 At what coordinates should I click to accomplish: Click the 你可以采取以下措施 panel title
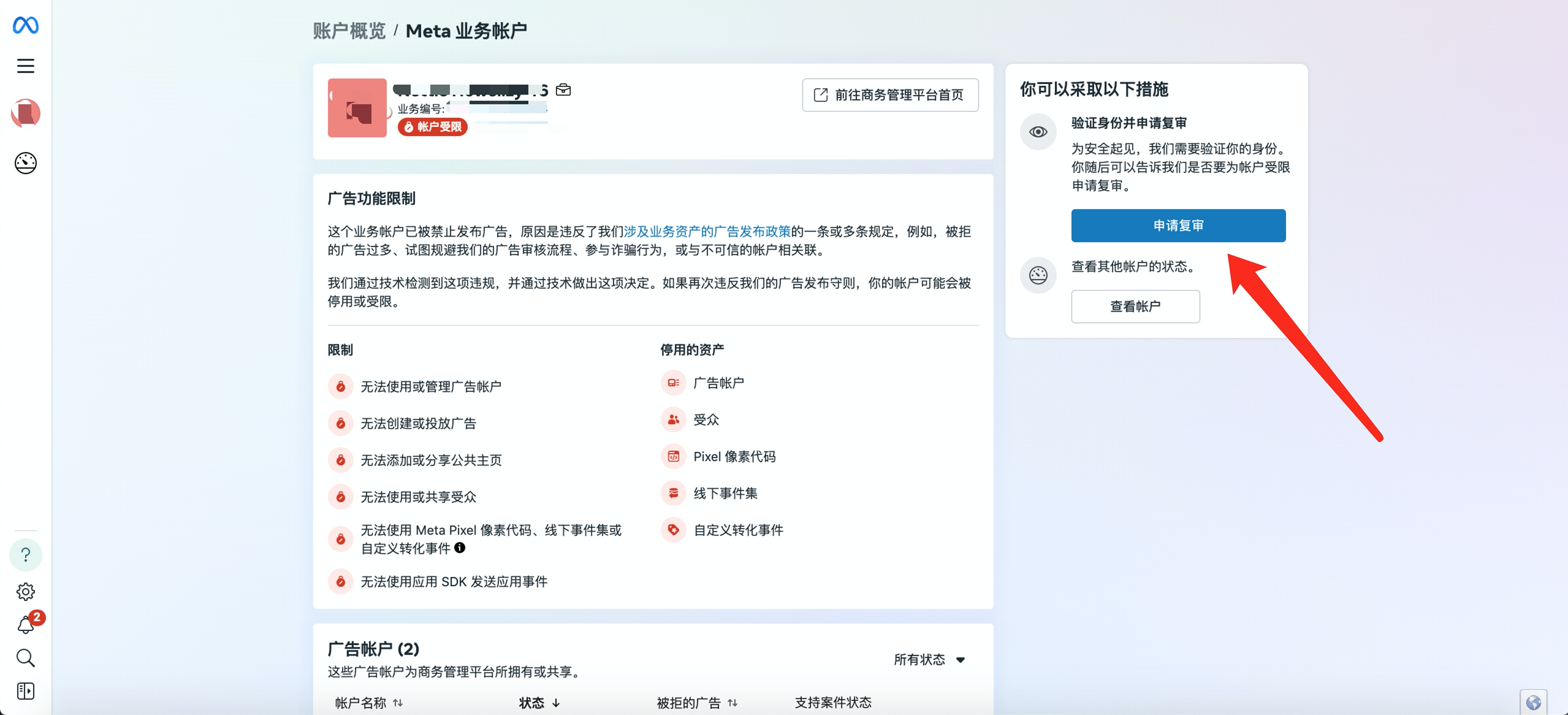click(1094, 90)
